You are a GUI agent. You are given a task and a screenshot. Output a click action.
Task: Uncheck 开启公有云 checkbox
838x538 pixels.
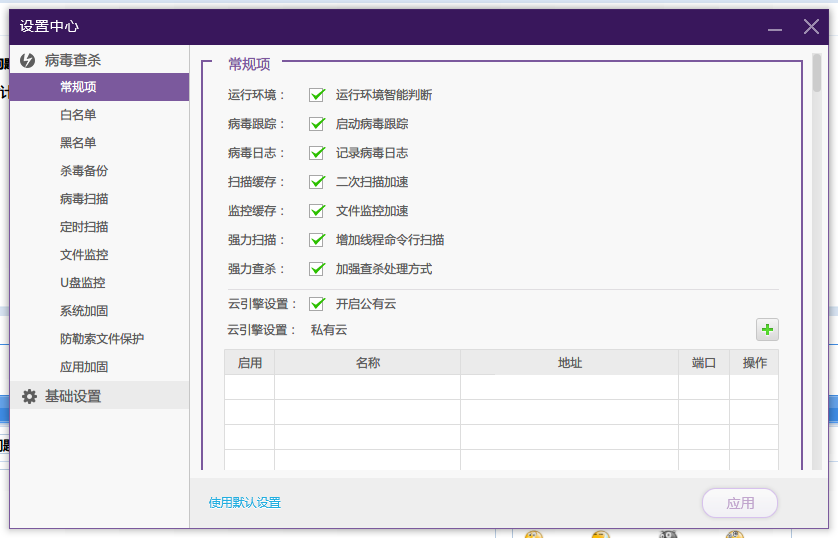click(317, 304)
